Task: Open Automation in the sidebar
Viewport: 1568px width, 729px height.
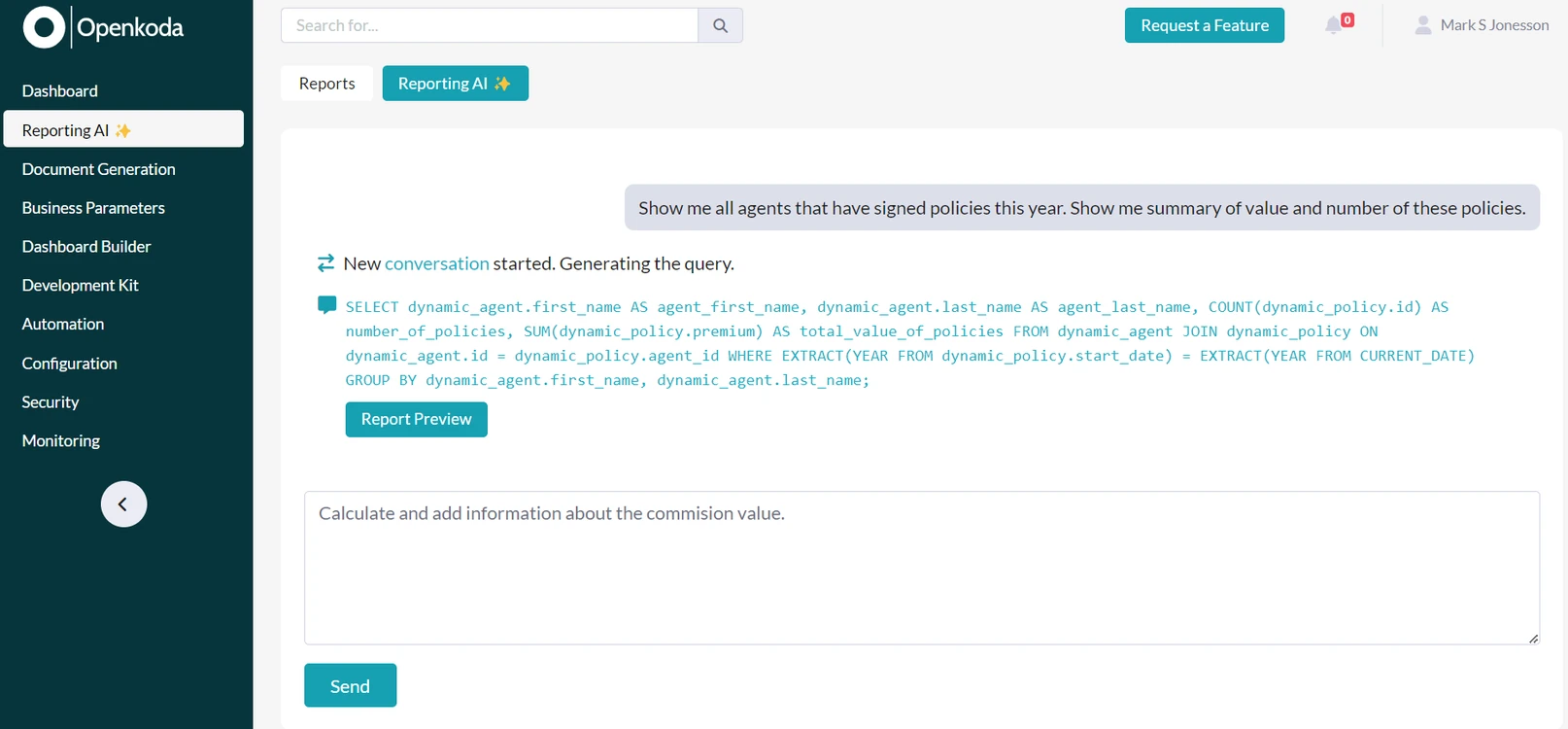Action: coord(63,324)
